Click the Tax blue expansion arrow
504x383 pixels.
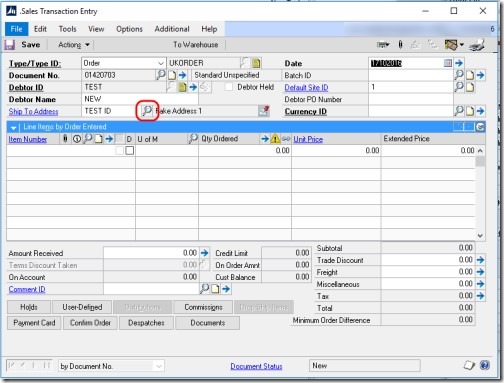(480, 296)
